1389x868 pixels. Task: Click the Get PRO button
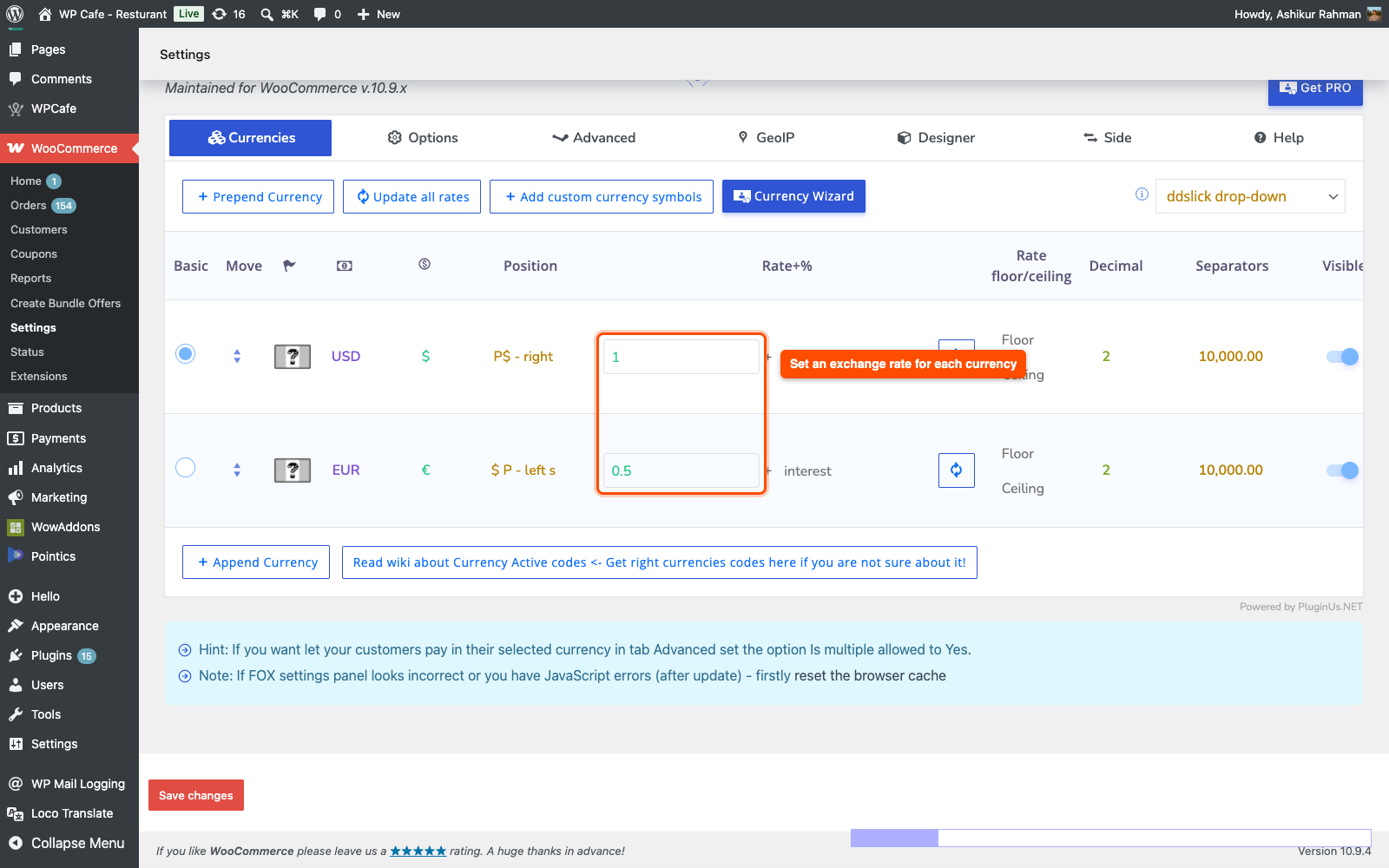[x=1315, y=89]
